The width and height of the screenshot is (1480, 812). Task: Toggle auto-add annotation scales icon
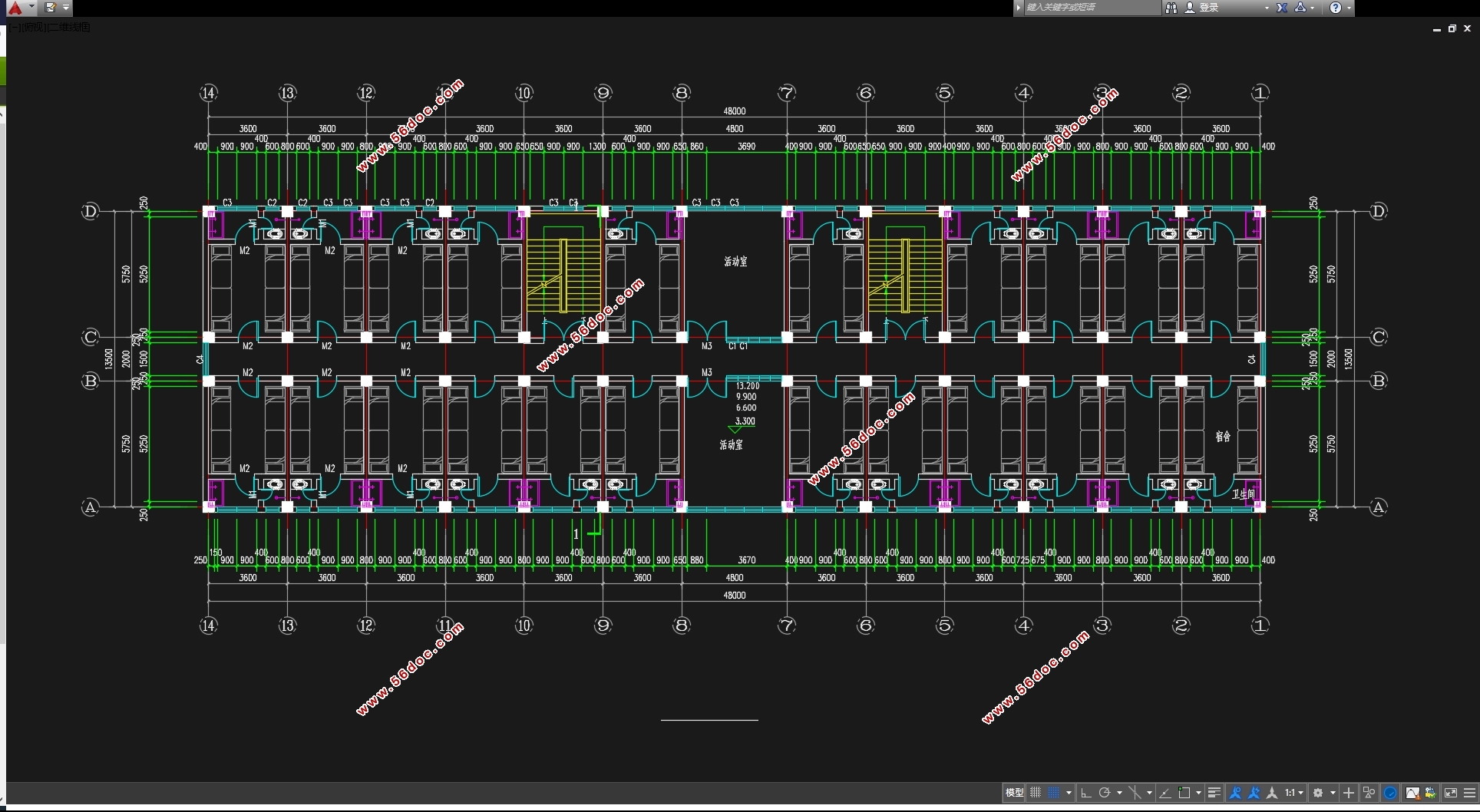click(x=1254, y=793)
